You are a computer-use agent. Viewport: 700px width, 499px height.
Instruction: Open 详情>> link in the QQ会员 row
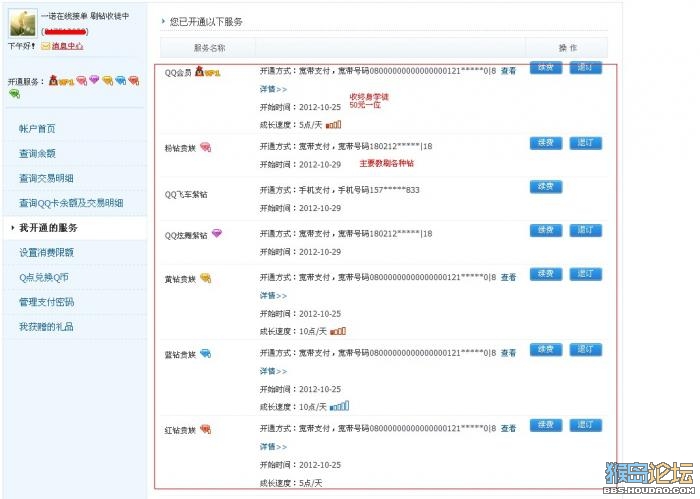point(273,89)
